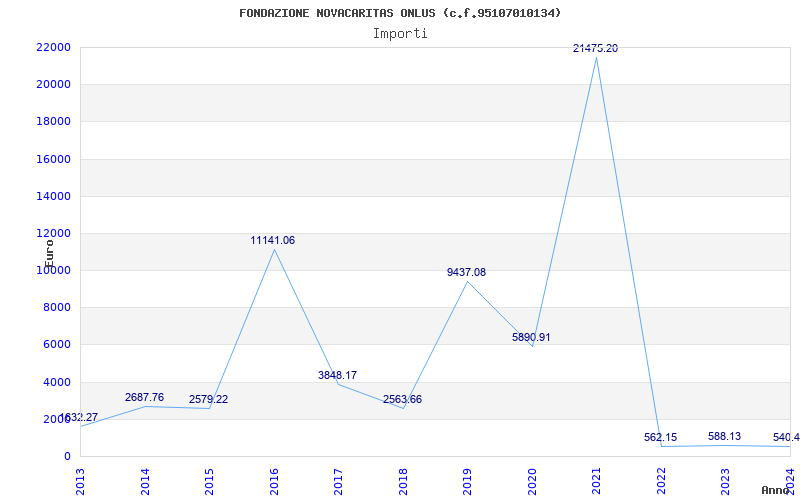Click the 14000 y-axis tick label
Image resolution: width=800 pixels, height=500 pixels.
(53, 196)
